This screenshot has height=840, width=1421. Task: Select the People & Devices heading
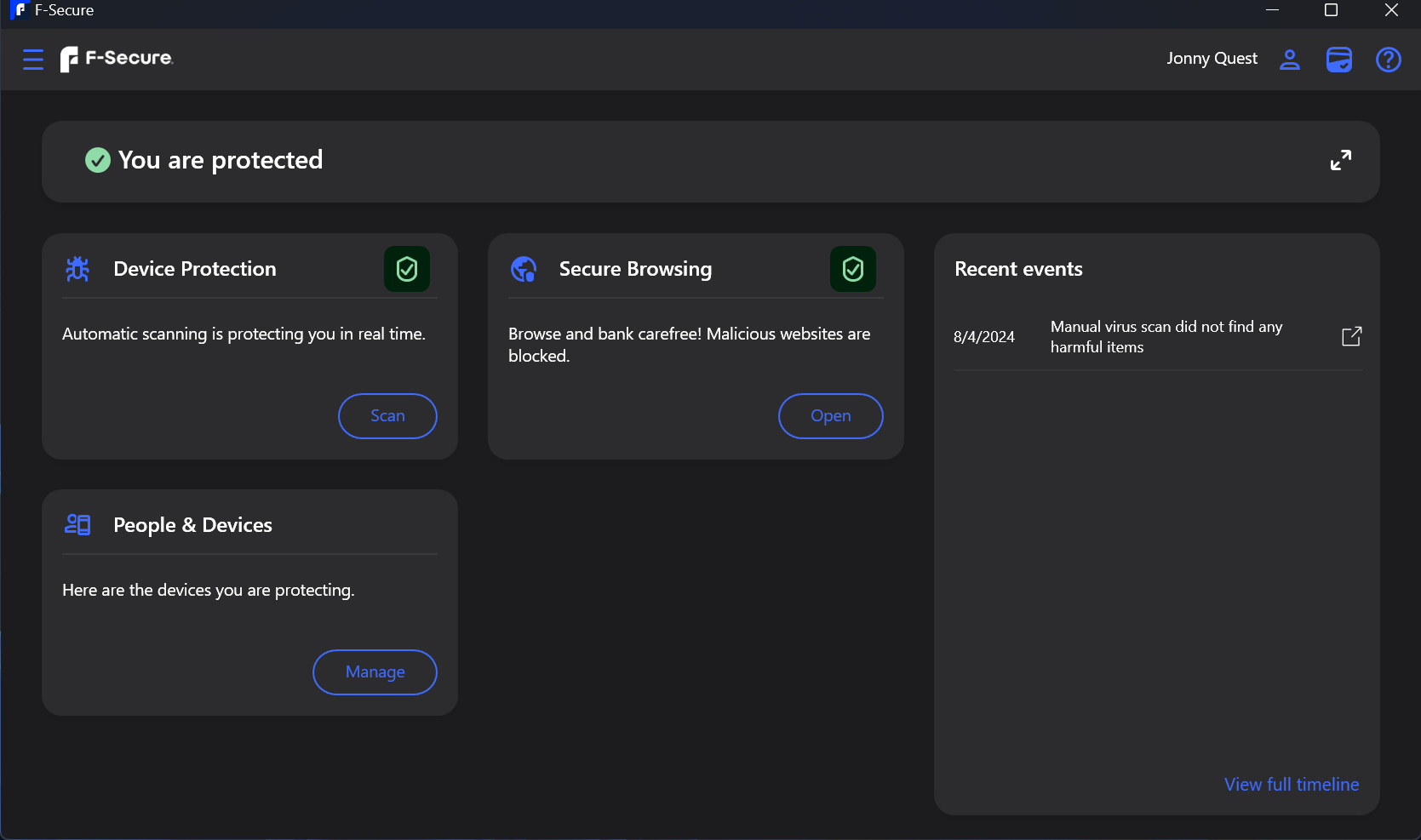tap(192, 525)
